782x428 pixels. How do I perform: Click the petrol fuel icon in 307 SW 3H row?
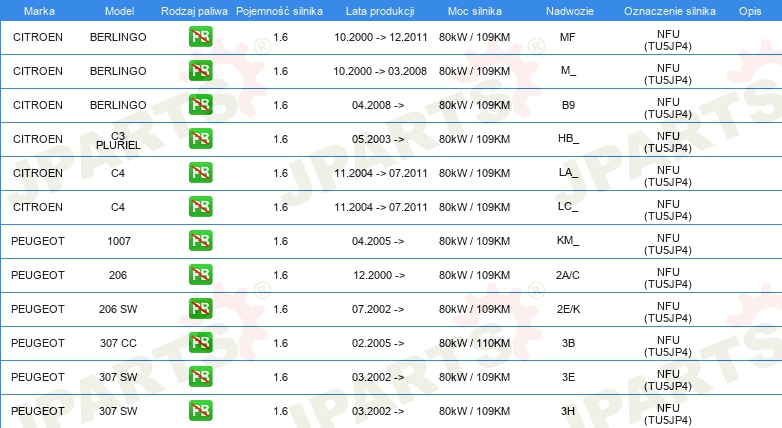click(200, 411)
